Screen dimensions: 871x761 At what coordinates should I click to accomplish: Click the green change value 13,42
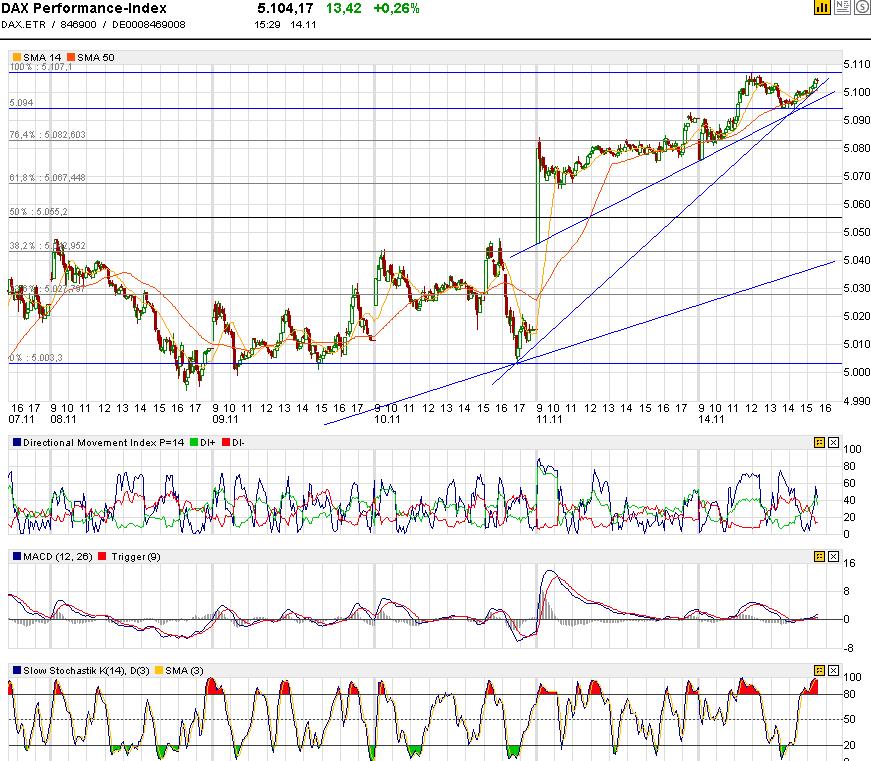coord(343,8)
